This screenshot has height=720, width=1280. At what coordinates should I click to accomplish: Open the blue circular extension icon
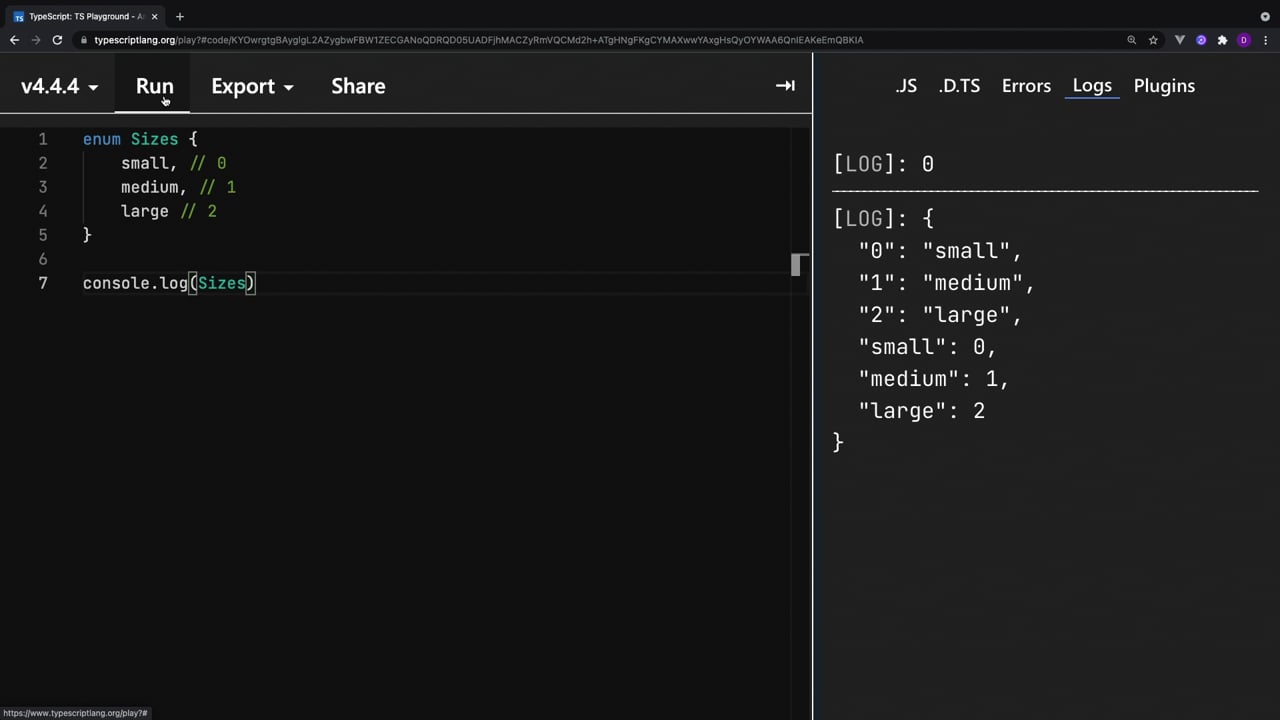(1201, 40)
